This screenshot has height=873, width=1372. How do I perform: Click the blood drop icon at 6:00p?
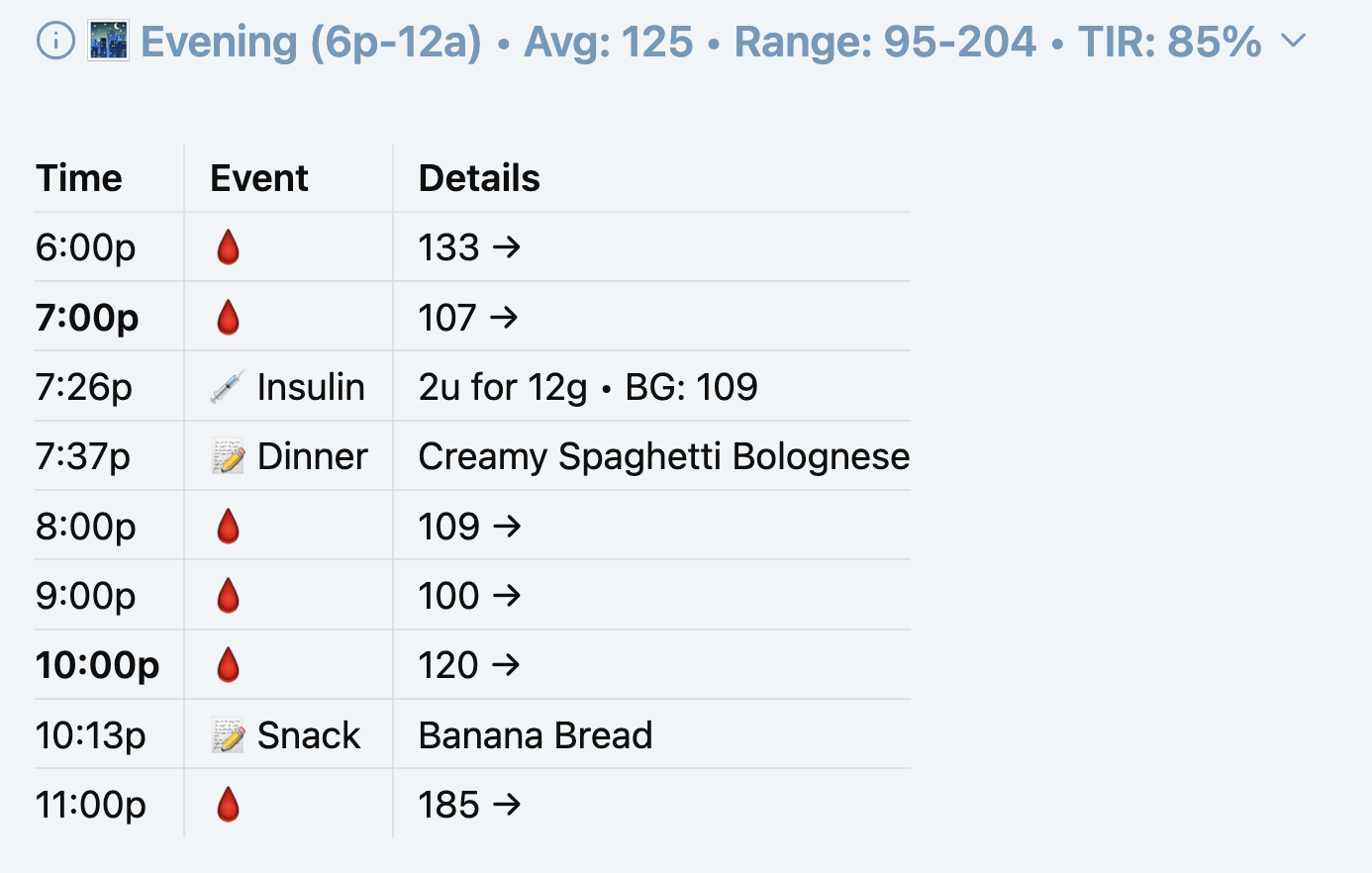pos(228,247)
